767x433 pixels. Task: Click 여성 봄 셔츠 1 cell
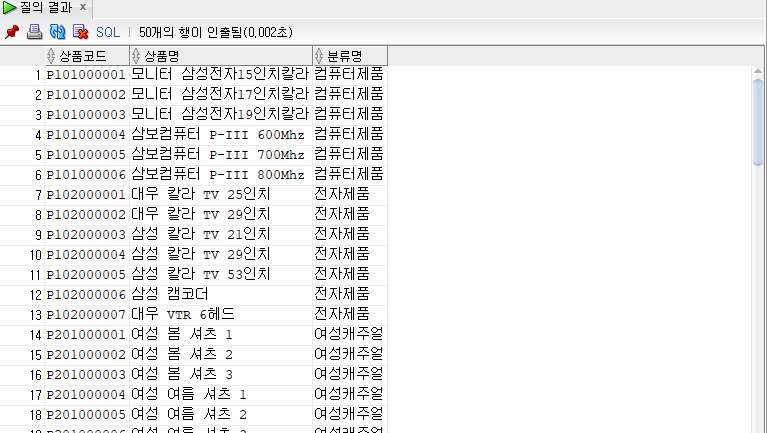coord(221,335)
